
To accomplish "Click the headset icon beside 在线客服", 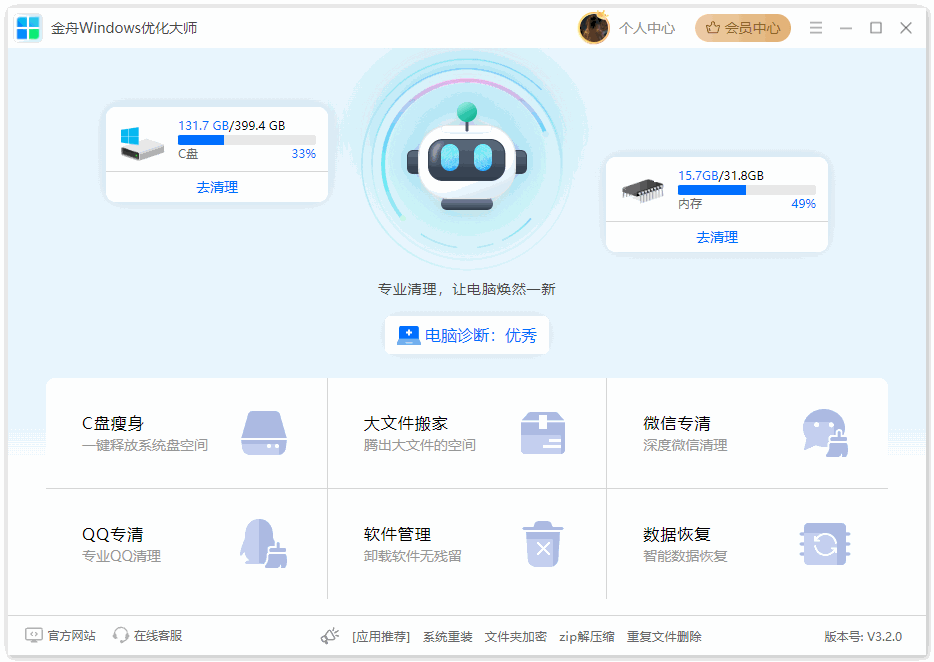I will 121,636.
